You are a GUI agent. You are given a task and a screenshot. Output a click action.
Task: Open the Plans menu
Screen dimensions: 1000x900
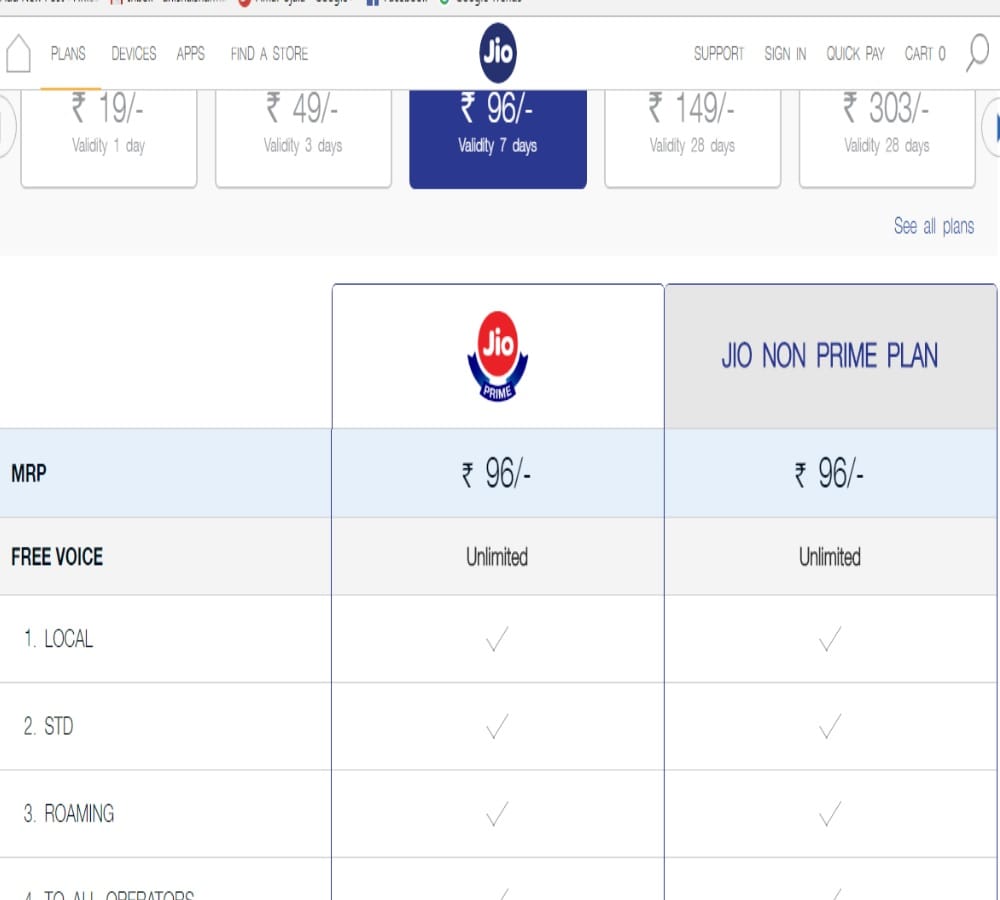pyautogui.click(x=68, y=54)
